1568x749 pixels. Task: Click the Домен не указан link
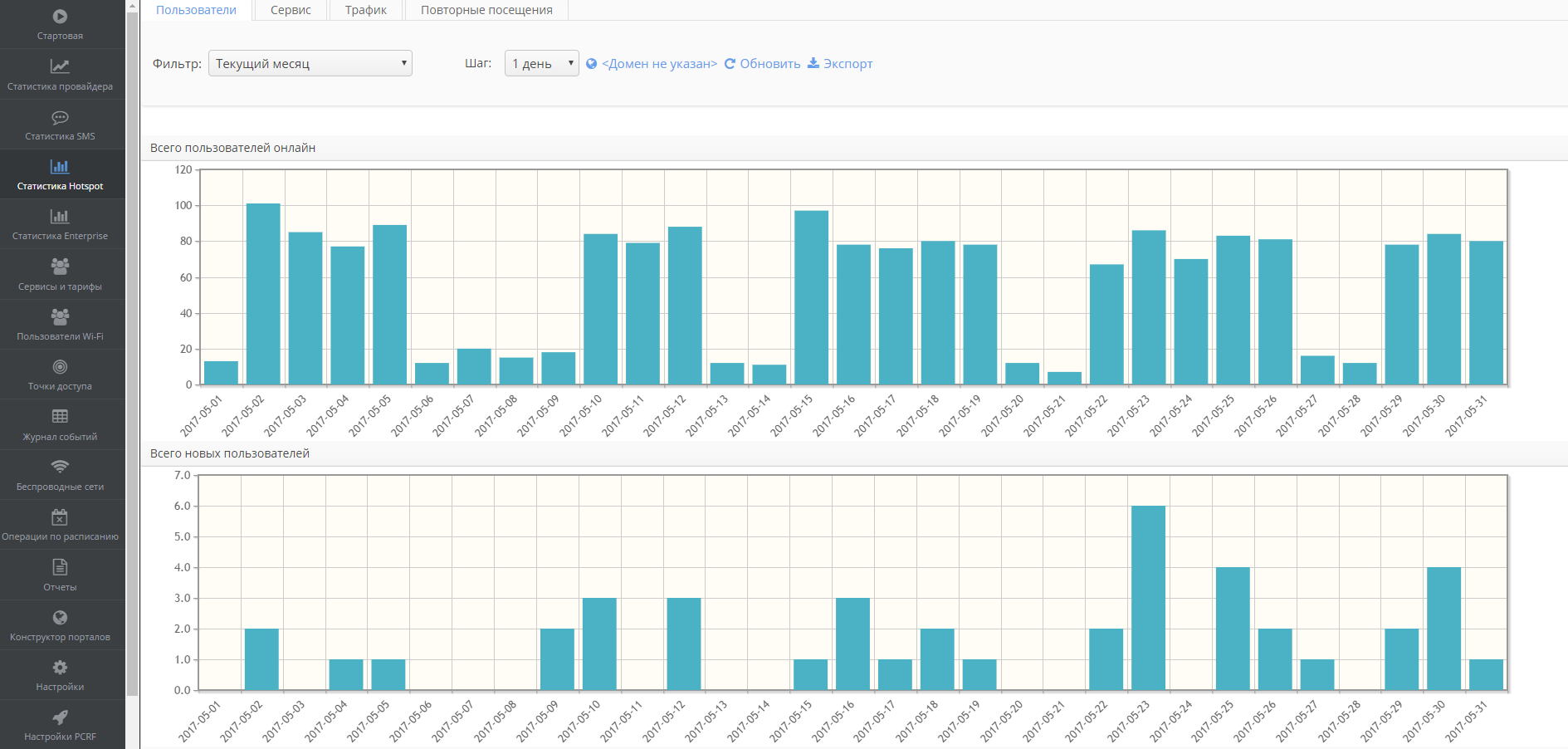tap(659, 64)
